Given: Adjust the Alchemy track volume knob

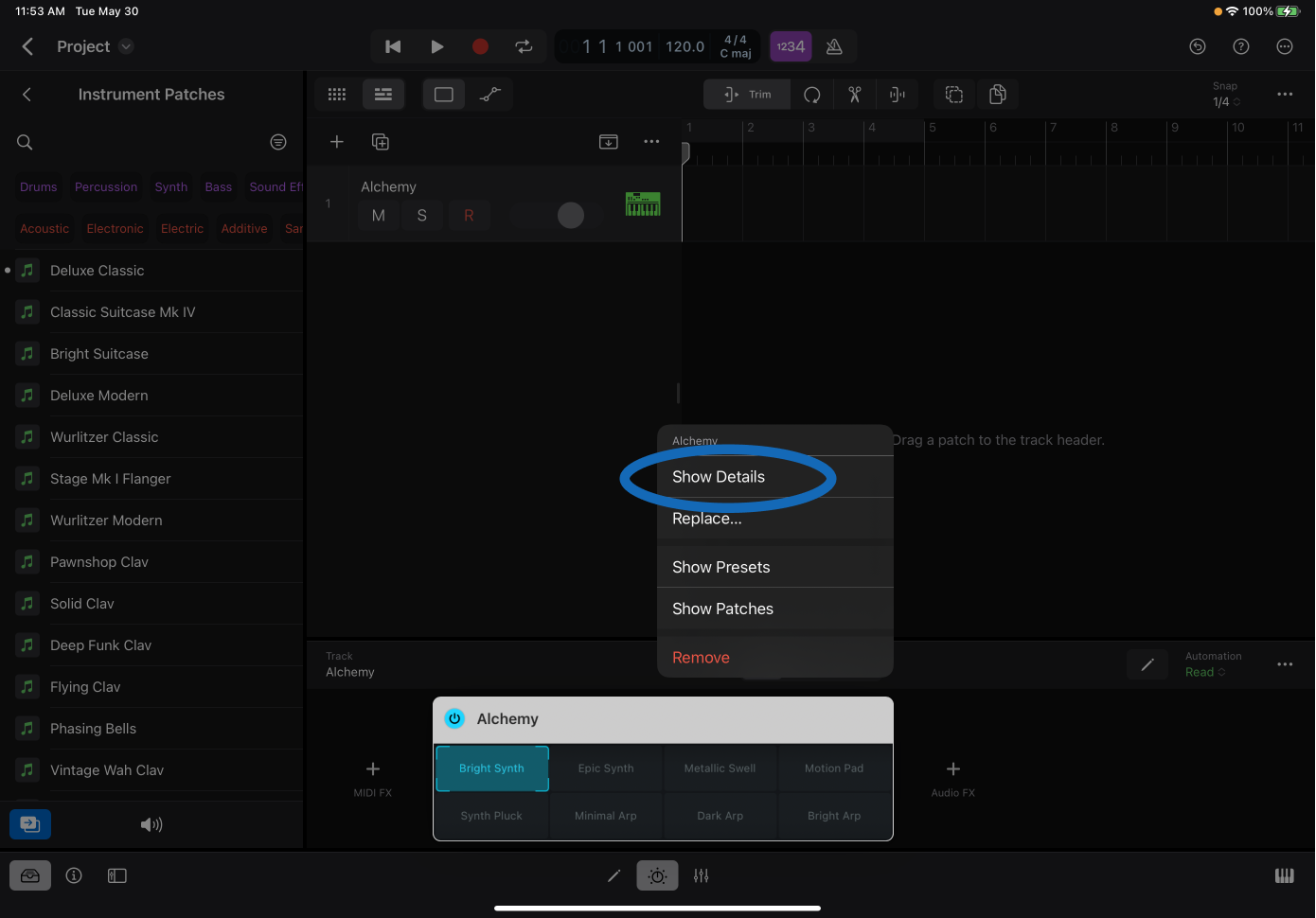Looking at the screenshot, I should click(571, 216).
